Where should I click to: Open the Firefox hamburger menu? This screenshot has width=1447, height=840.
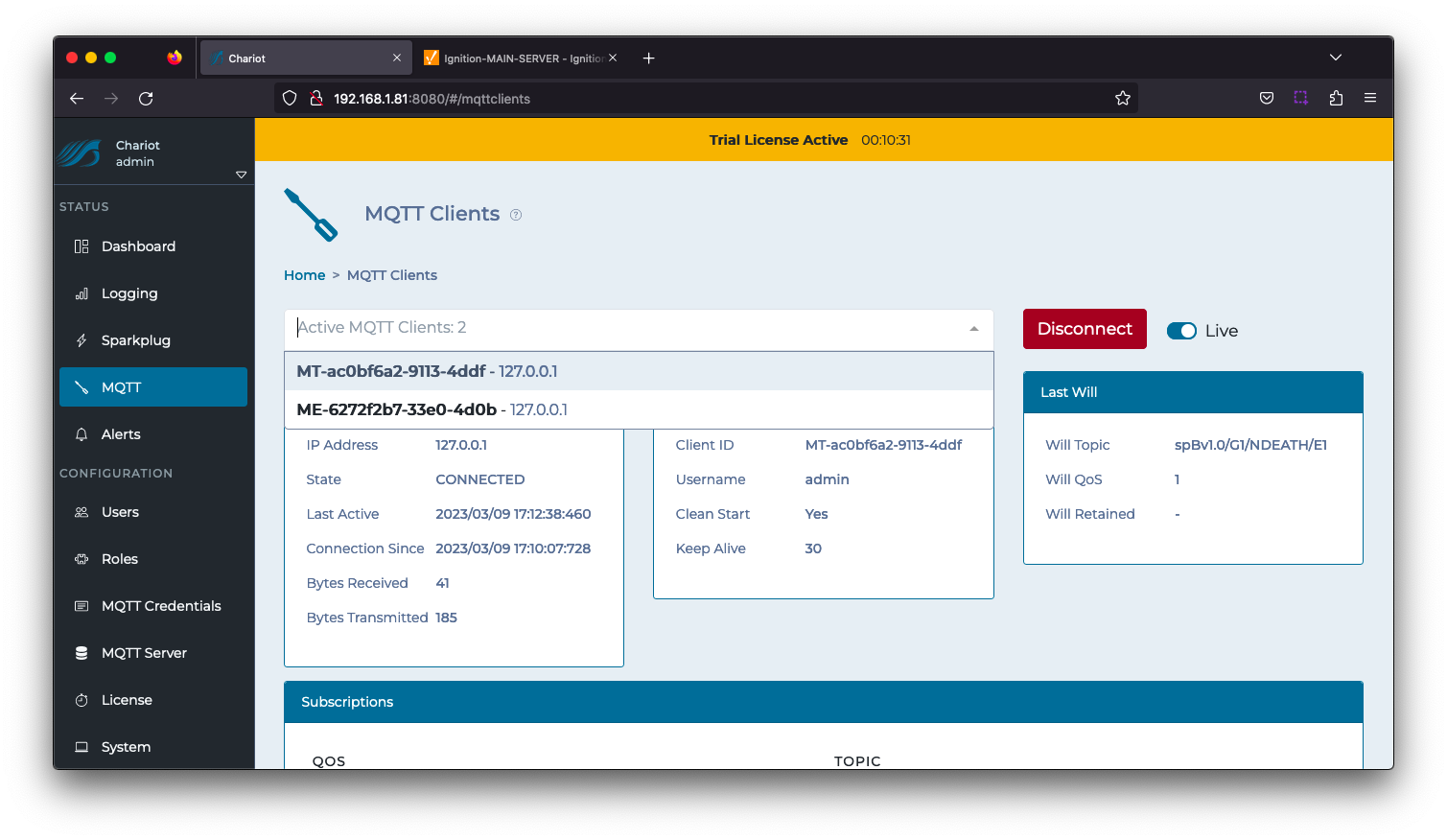(1370, 98)
